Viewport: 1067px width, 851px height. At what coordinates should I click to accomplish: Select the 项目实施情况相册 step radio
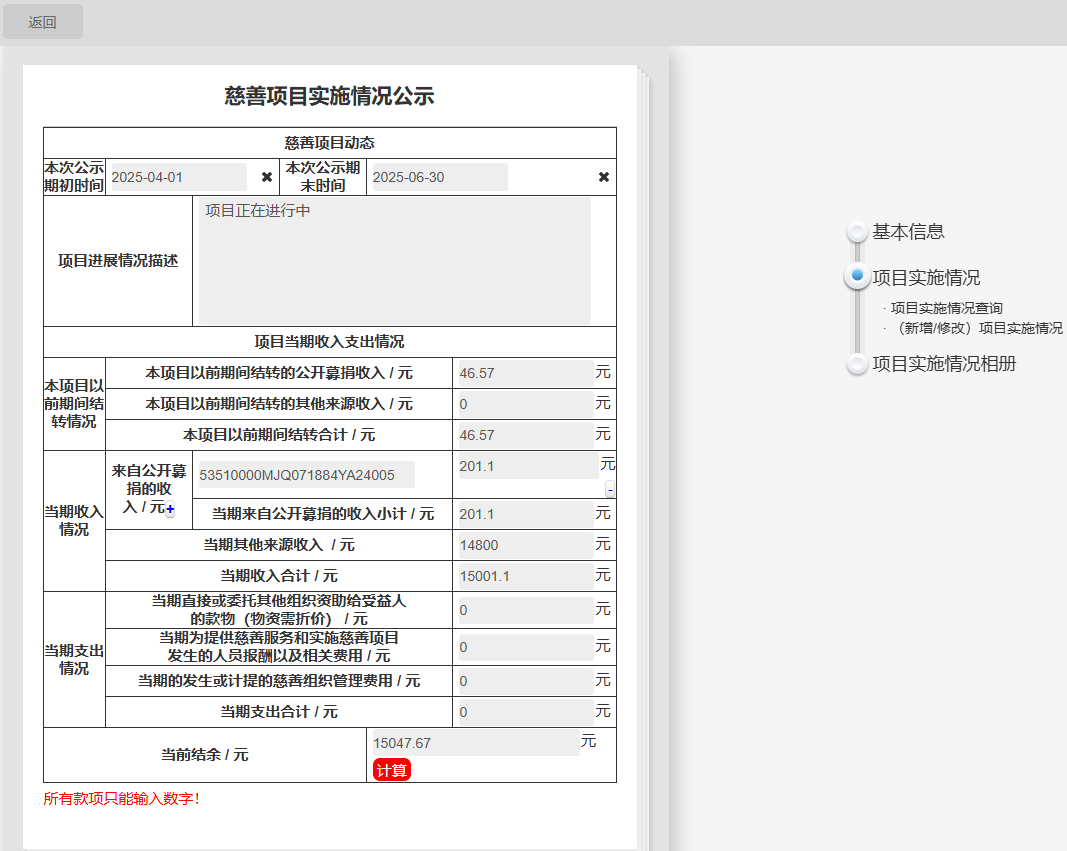[x=857, y=364]
